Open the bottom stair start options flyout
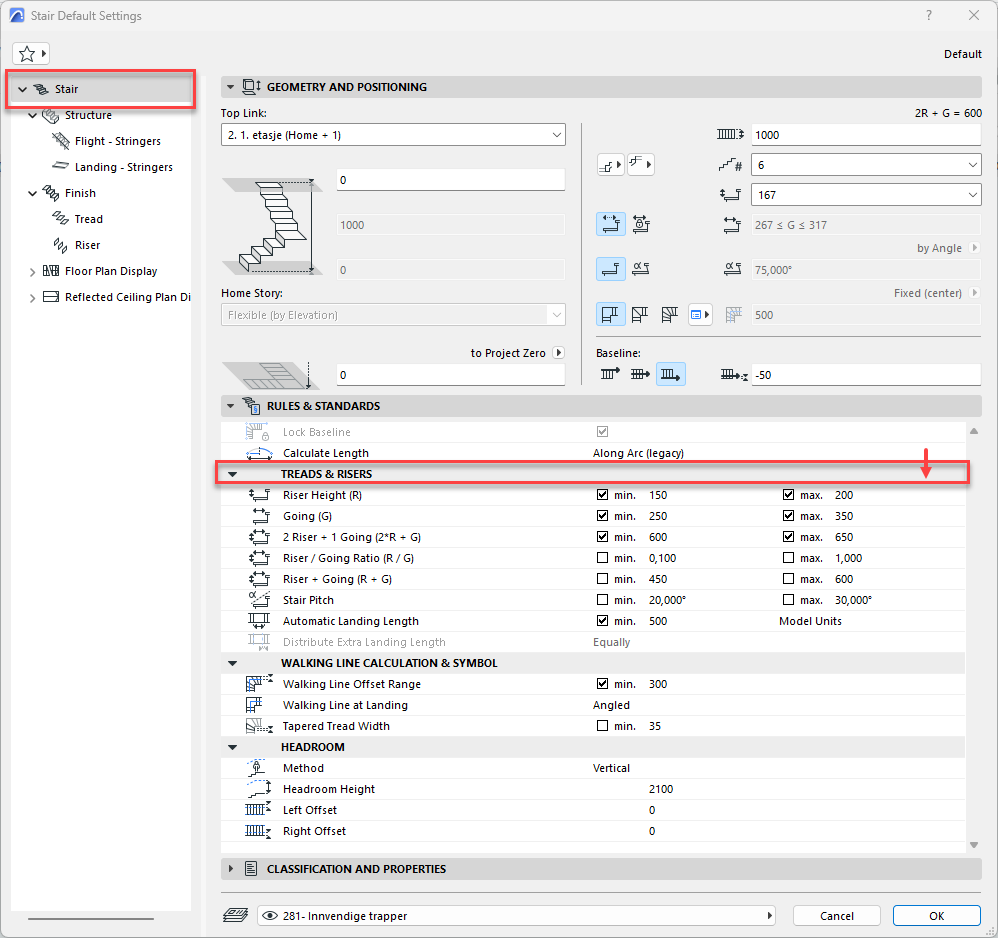998x938 pixels. click(x=610, y=165)
